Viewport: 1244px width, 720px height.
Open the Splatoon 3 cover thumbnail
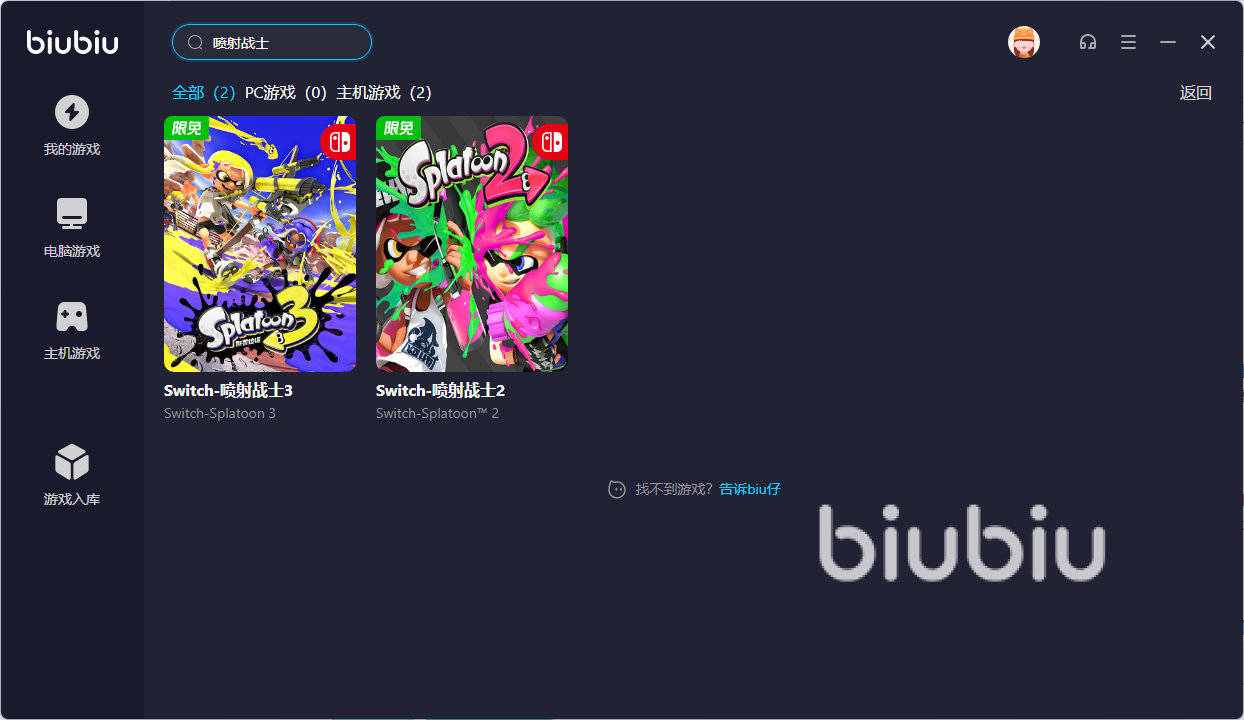[260, 244]
